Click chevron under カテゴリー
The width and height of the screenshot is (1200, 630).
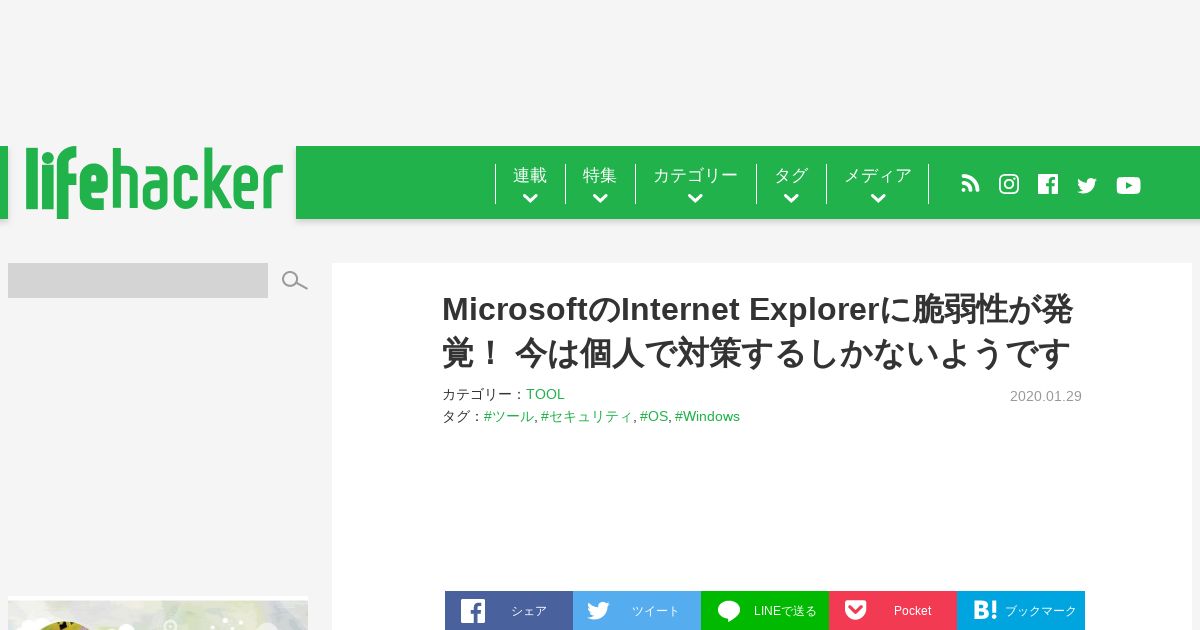pos(695,199)
